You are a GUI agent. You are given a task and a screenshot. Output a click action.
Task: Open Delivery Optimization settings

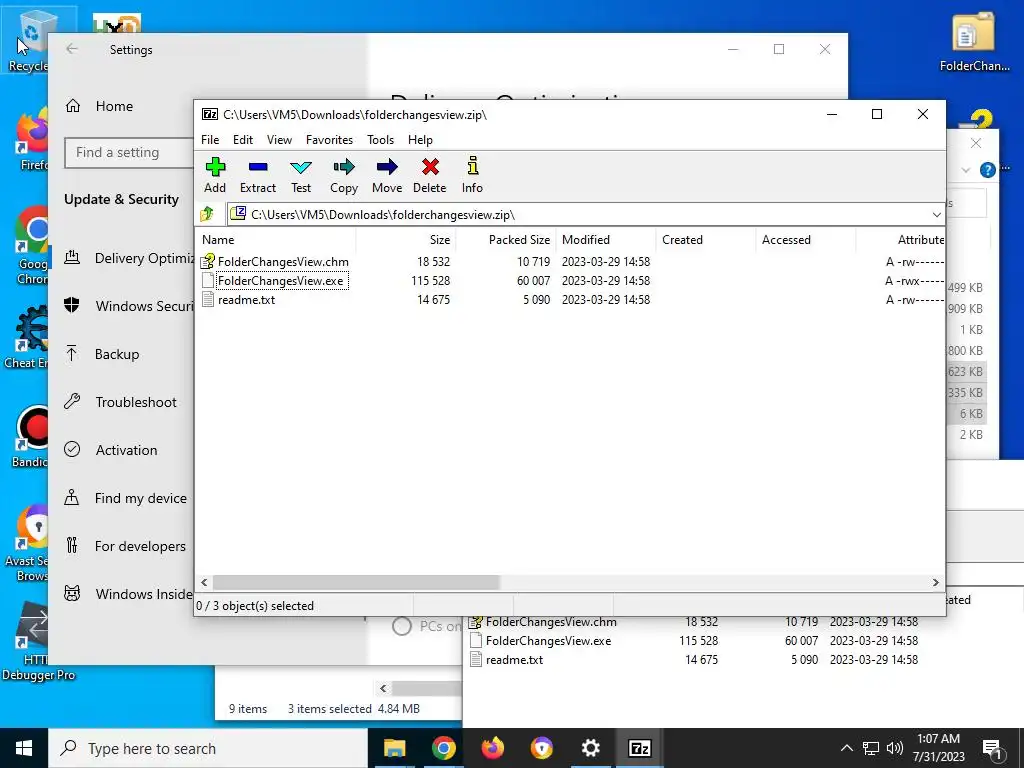point(129,258)
